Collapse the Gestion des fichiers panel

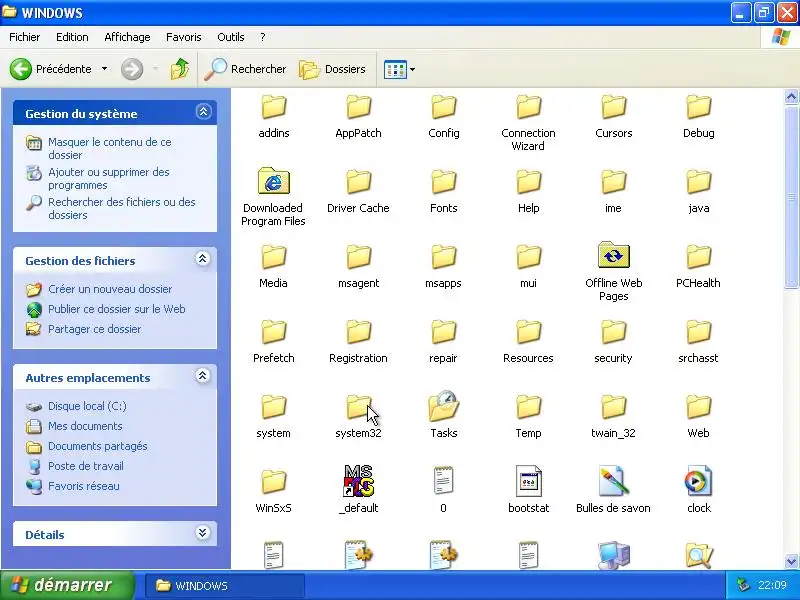tap(203, 259)
